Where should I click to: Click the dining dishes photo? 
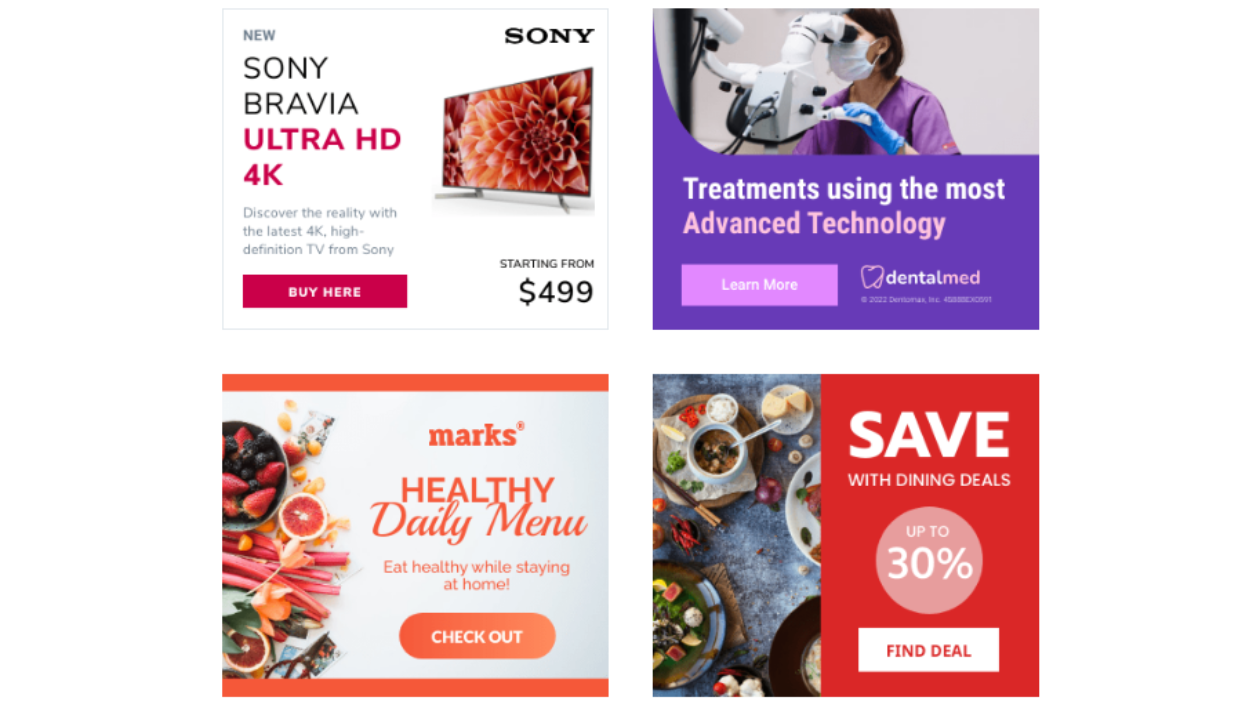[737, 535]
